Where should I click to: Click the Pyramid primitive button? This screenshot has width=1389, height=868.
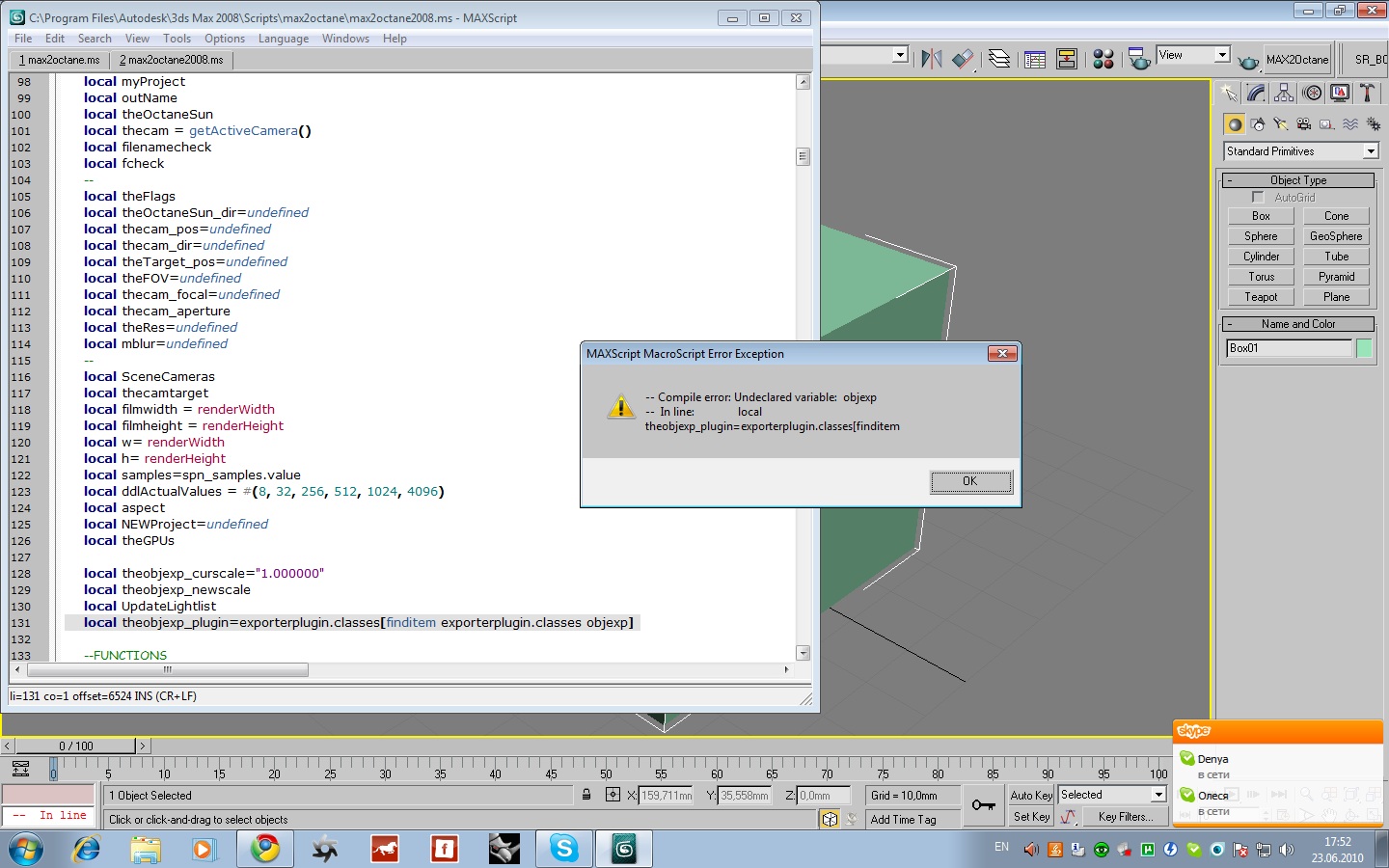tap(1337, 277)
